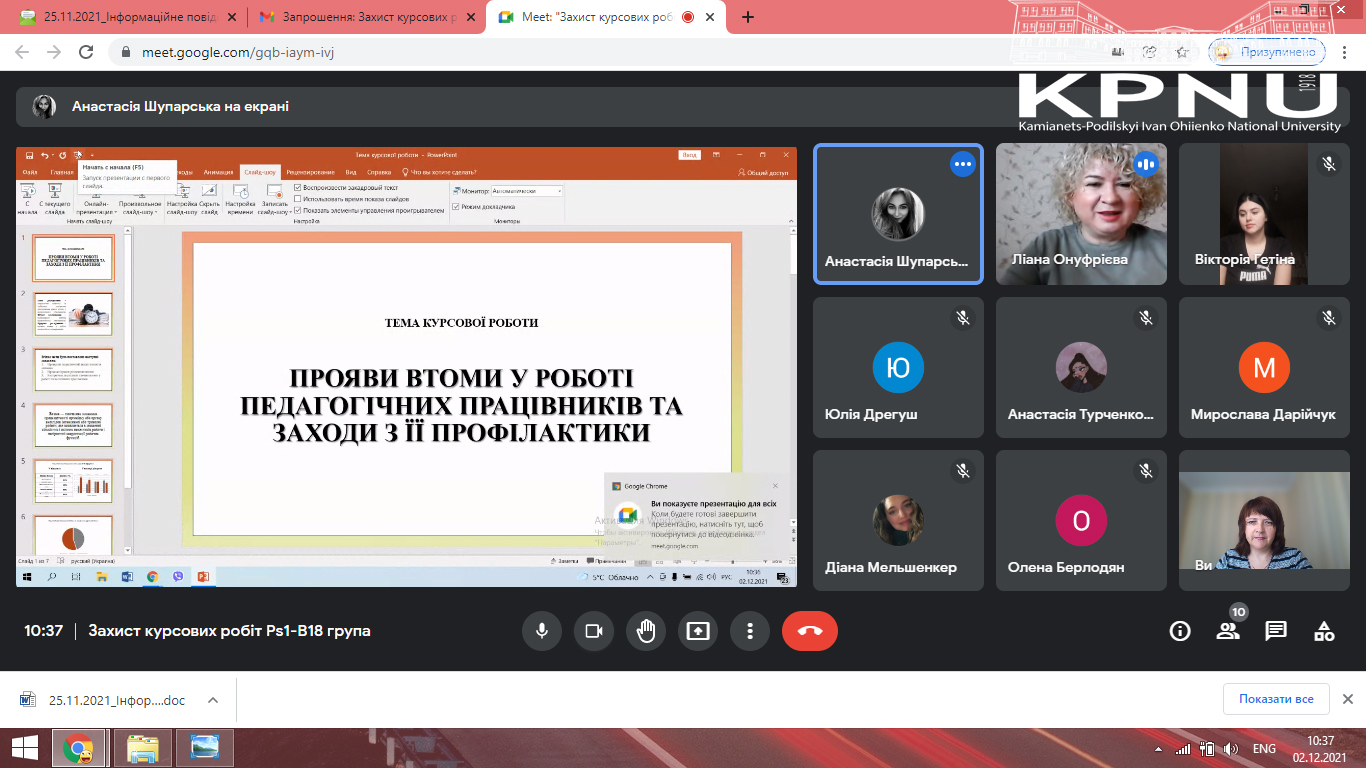
Task: Open options on Анастасія Шупарська's tile
Action: click(x=962, y=165)
